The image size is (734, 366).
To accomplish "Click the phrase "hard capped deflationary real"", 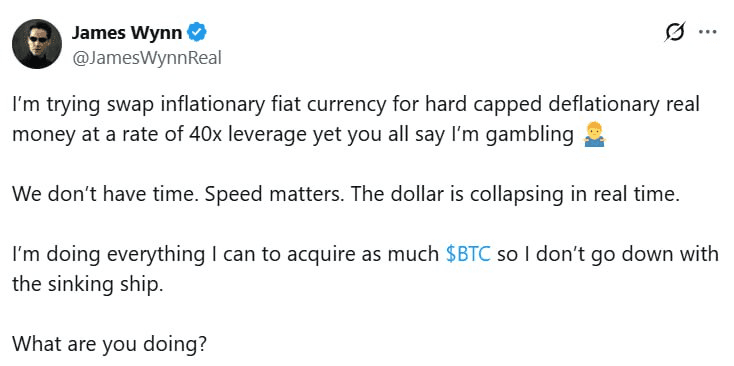I will pos(562,105).
